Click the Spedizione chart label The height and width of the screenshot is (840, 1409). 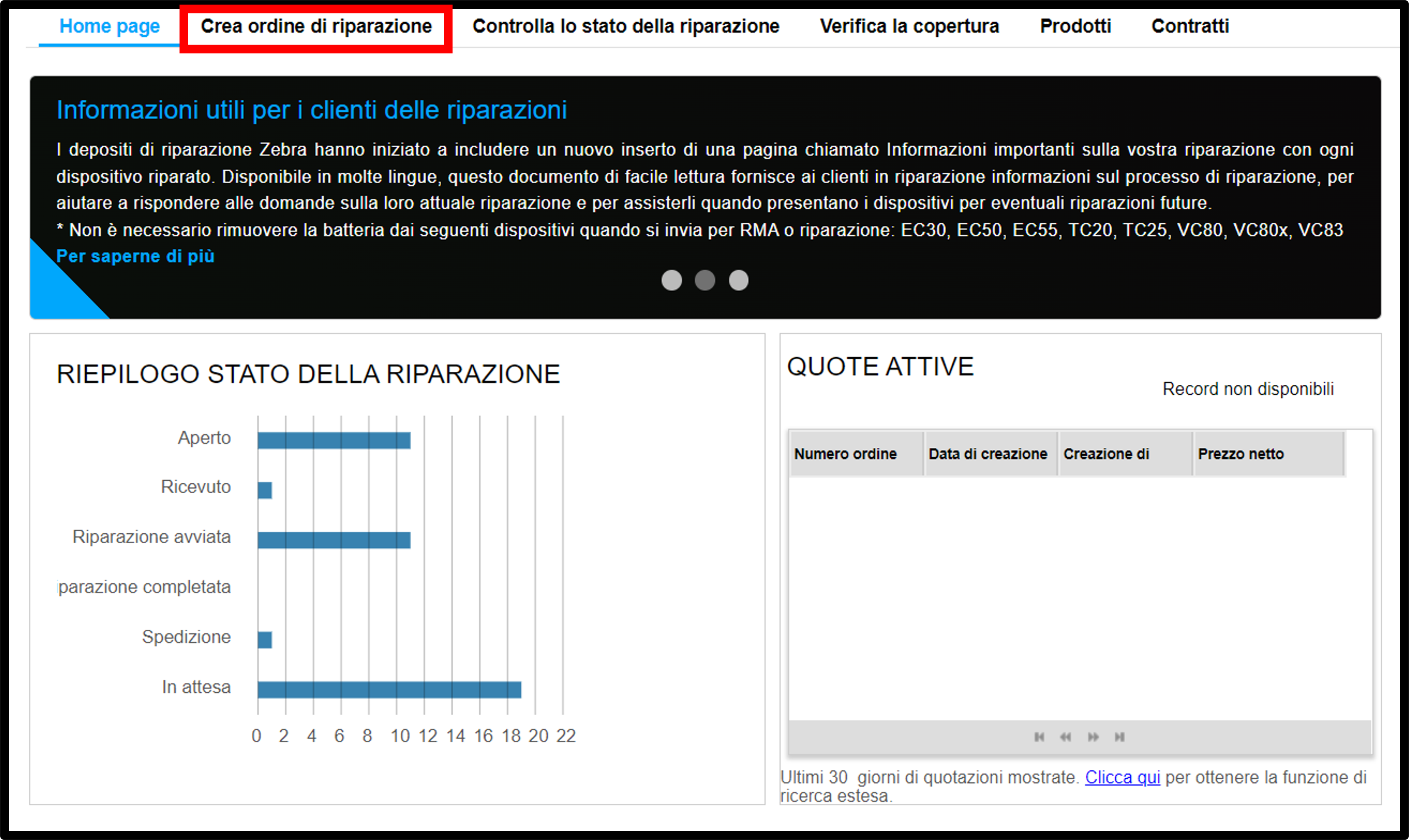(186, 637)
